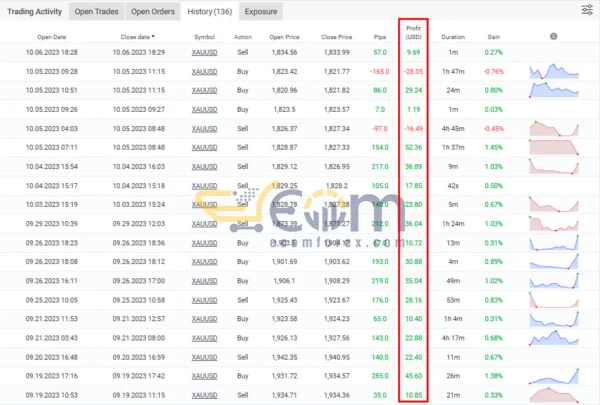600x405 pixels.
Task: Open XAUUSD link for 10.05.2023 09:26 trade
Action: [204, 109]
